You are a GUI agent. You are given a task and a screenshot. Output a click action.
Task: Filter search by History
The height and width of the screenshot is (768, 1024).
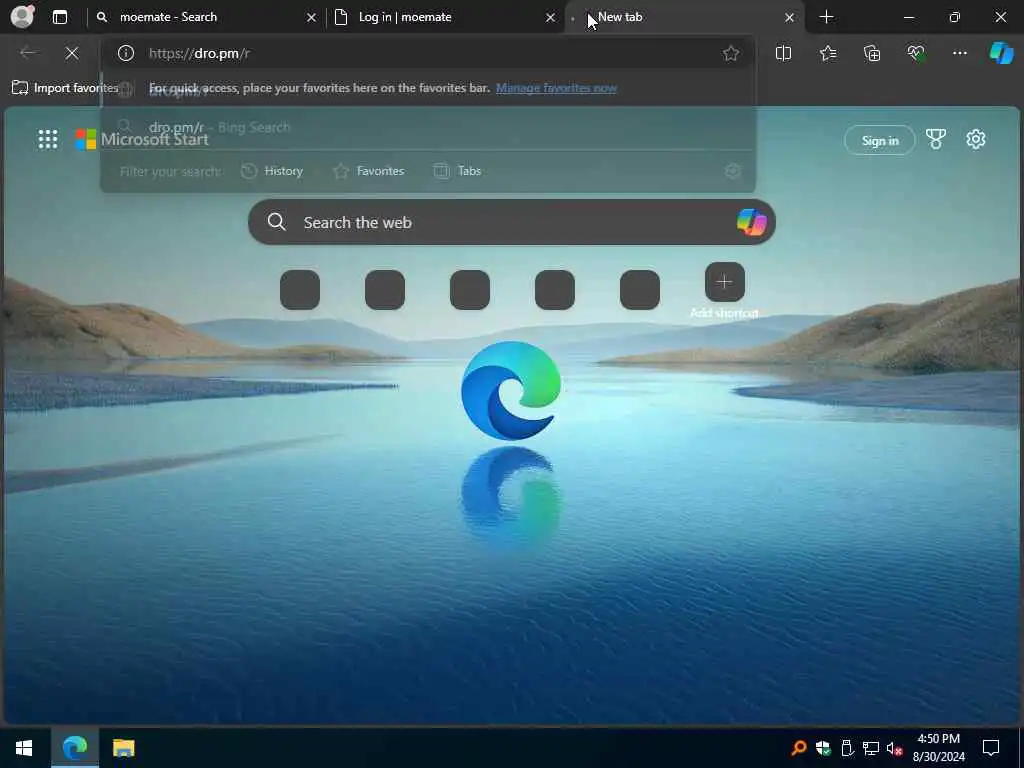point(272,171)
